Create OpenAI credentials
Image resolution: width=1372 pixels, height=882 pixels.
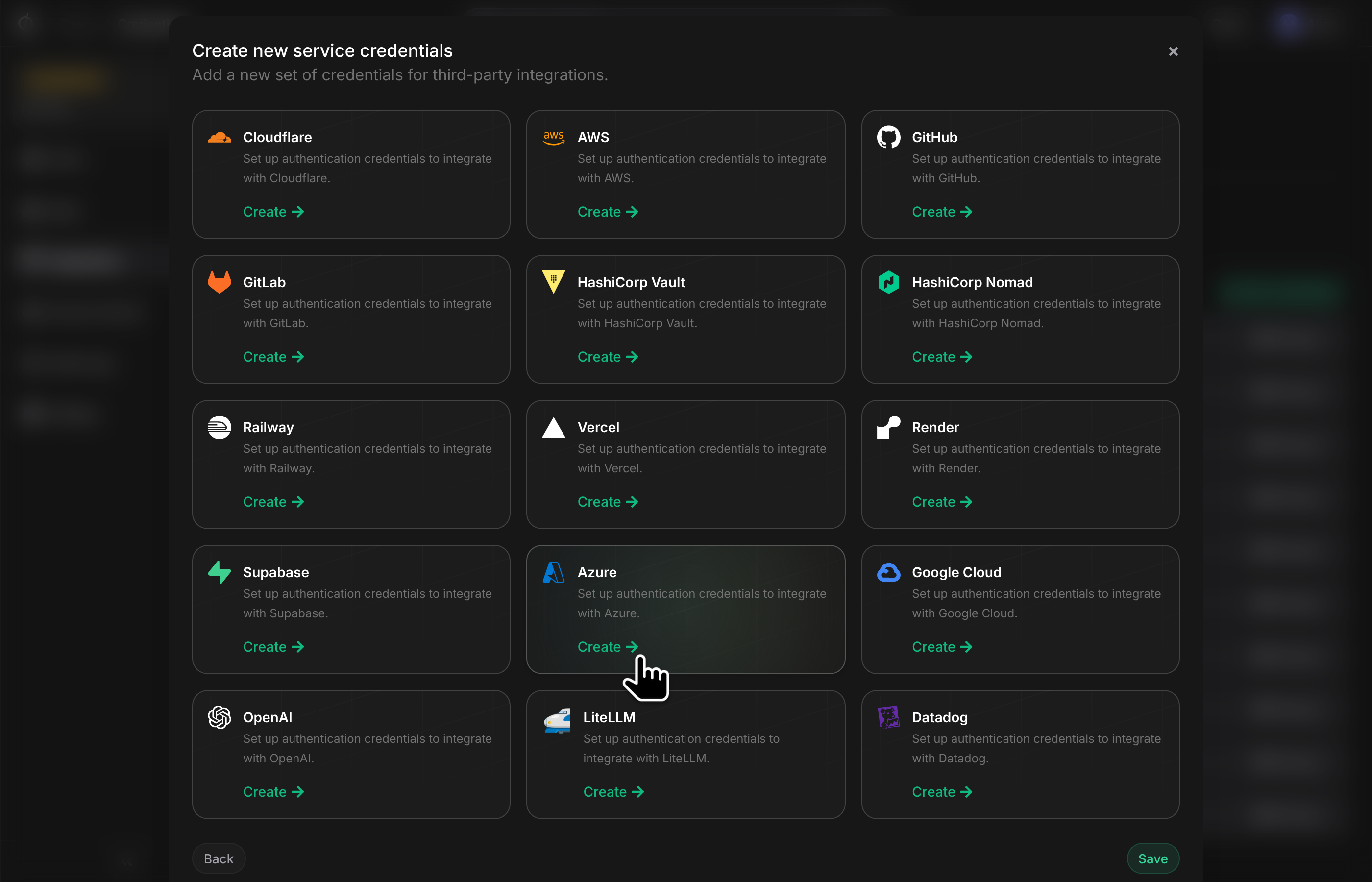click(273, 792)
